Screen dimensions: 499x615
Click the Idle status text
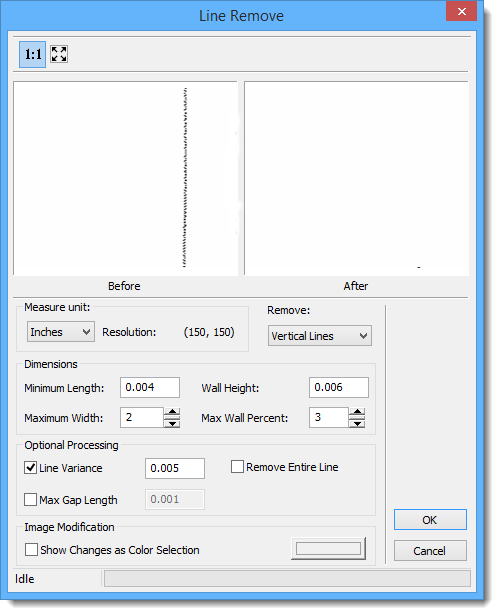coord(25,579)
